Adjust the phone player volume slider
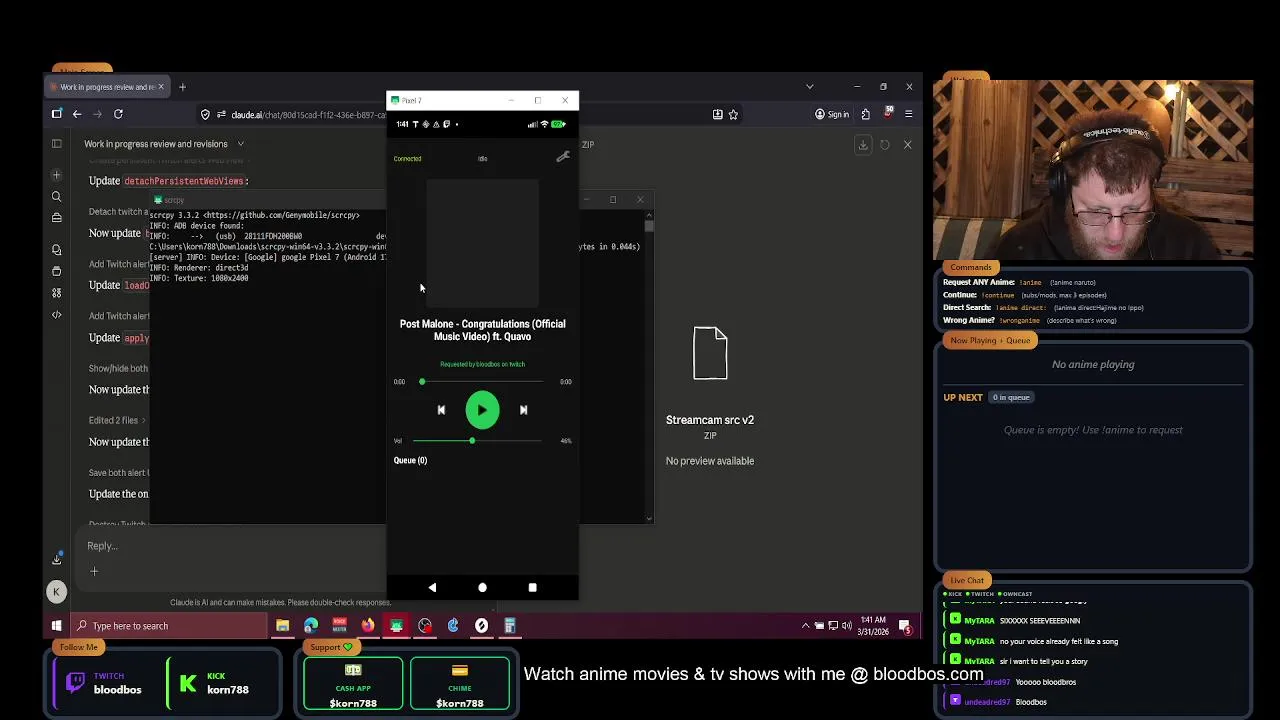 (x=477, y=440)
